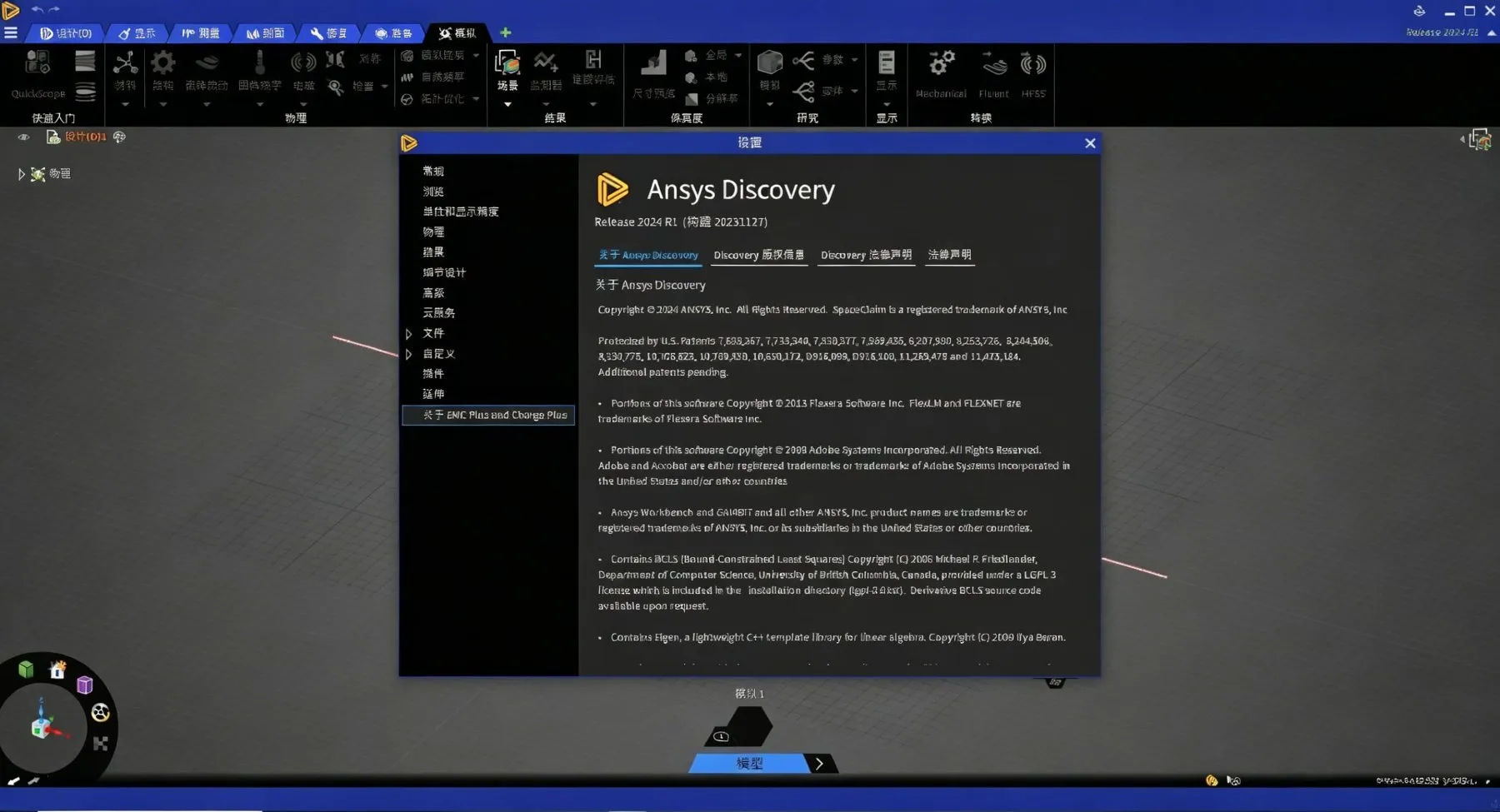Switch to the 测量 ribbon tab
The image size is (1500, 812).
point(201,33)
